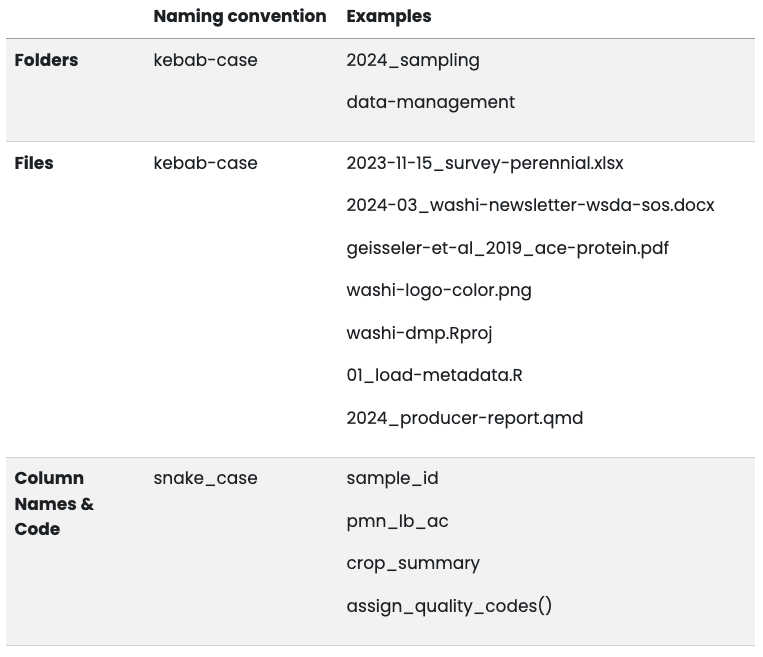Click the washi-newsletter-wsda-sos.docx file name

[x=530, y=205]
